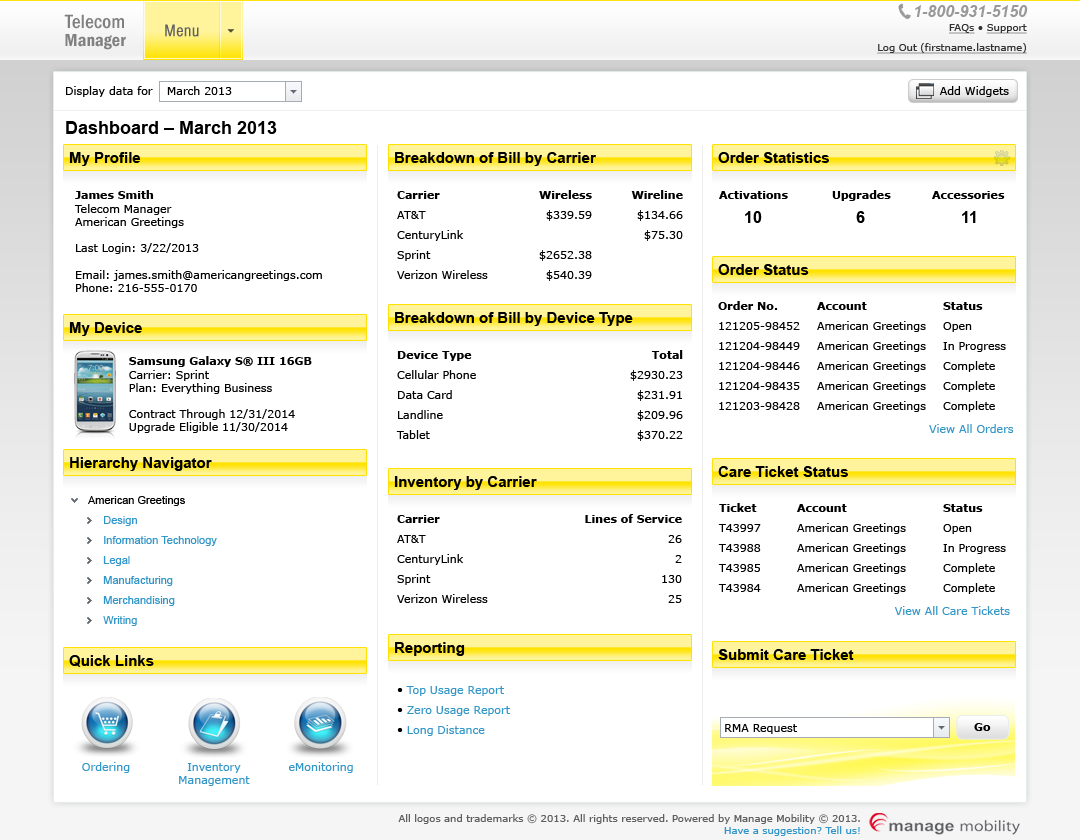1080x840 pixels.
Task: Click the Order Statistics gear icon
Action: [x=1001, y=158]
